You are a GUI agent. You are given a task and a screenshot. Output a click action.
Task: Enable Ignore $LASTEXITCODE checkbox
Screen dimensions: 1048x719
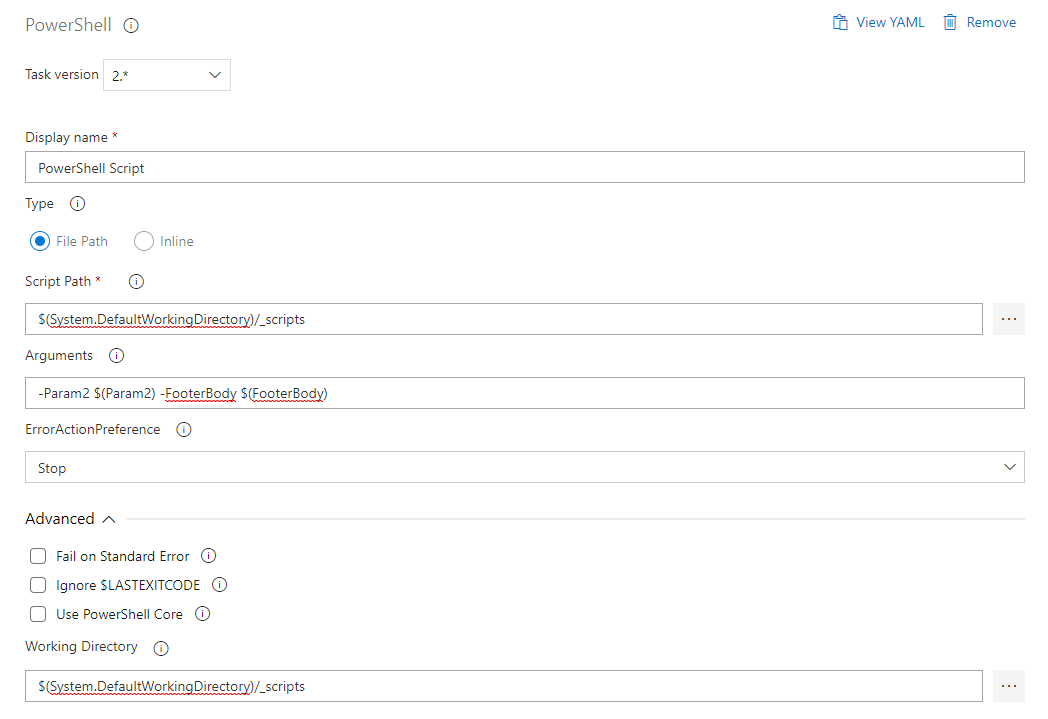[38, 585]
